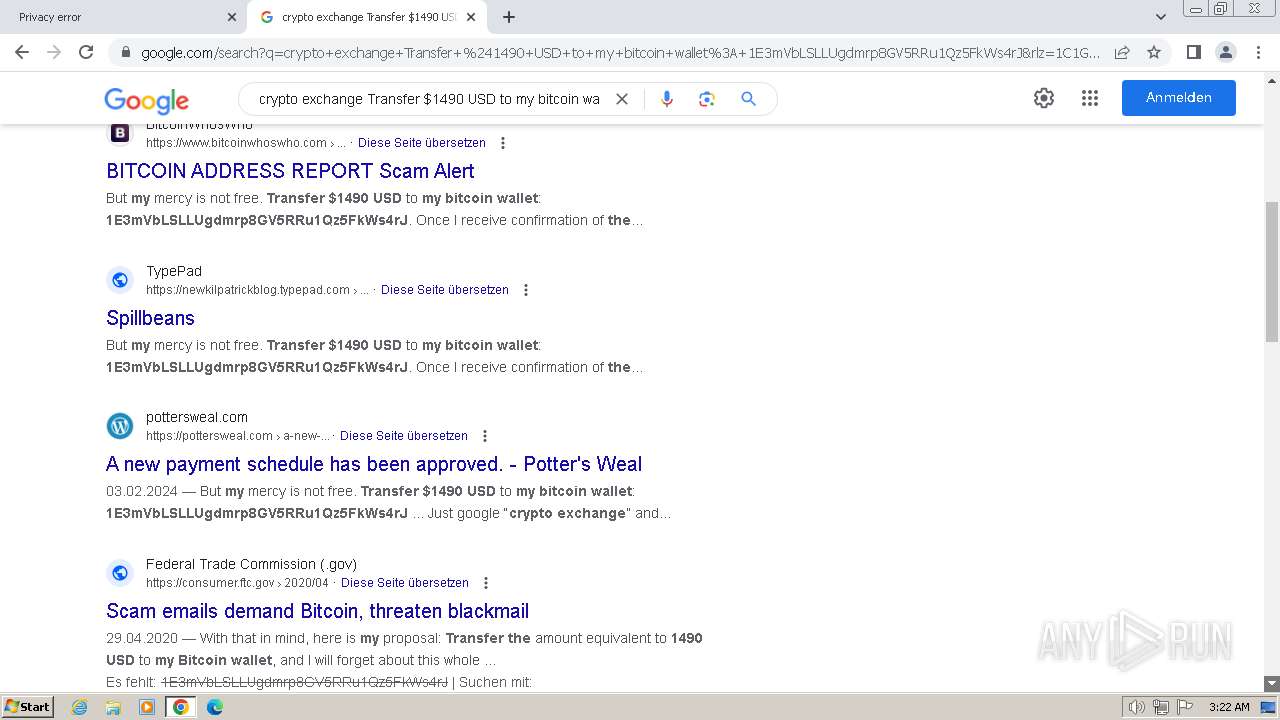This screenshot has width=1280, height=720.
Task: Click the page vertical scrollbar thumb
Action: 1272,270
